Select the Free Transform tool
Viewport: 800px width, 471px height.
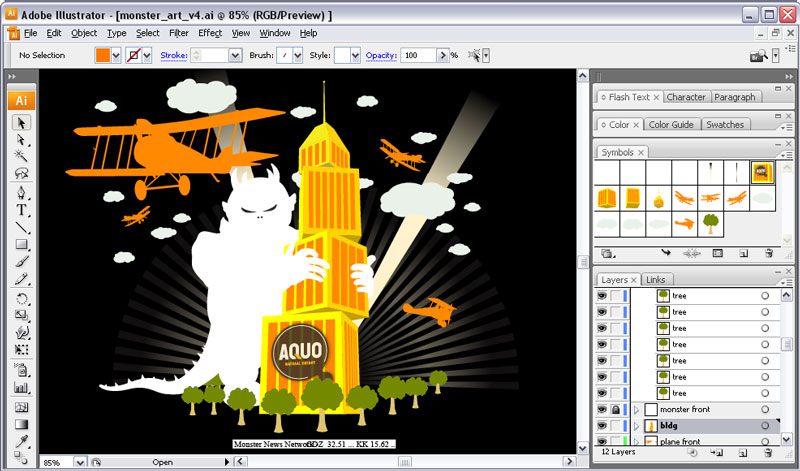coord(21,350)
